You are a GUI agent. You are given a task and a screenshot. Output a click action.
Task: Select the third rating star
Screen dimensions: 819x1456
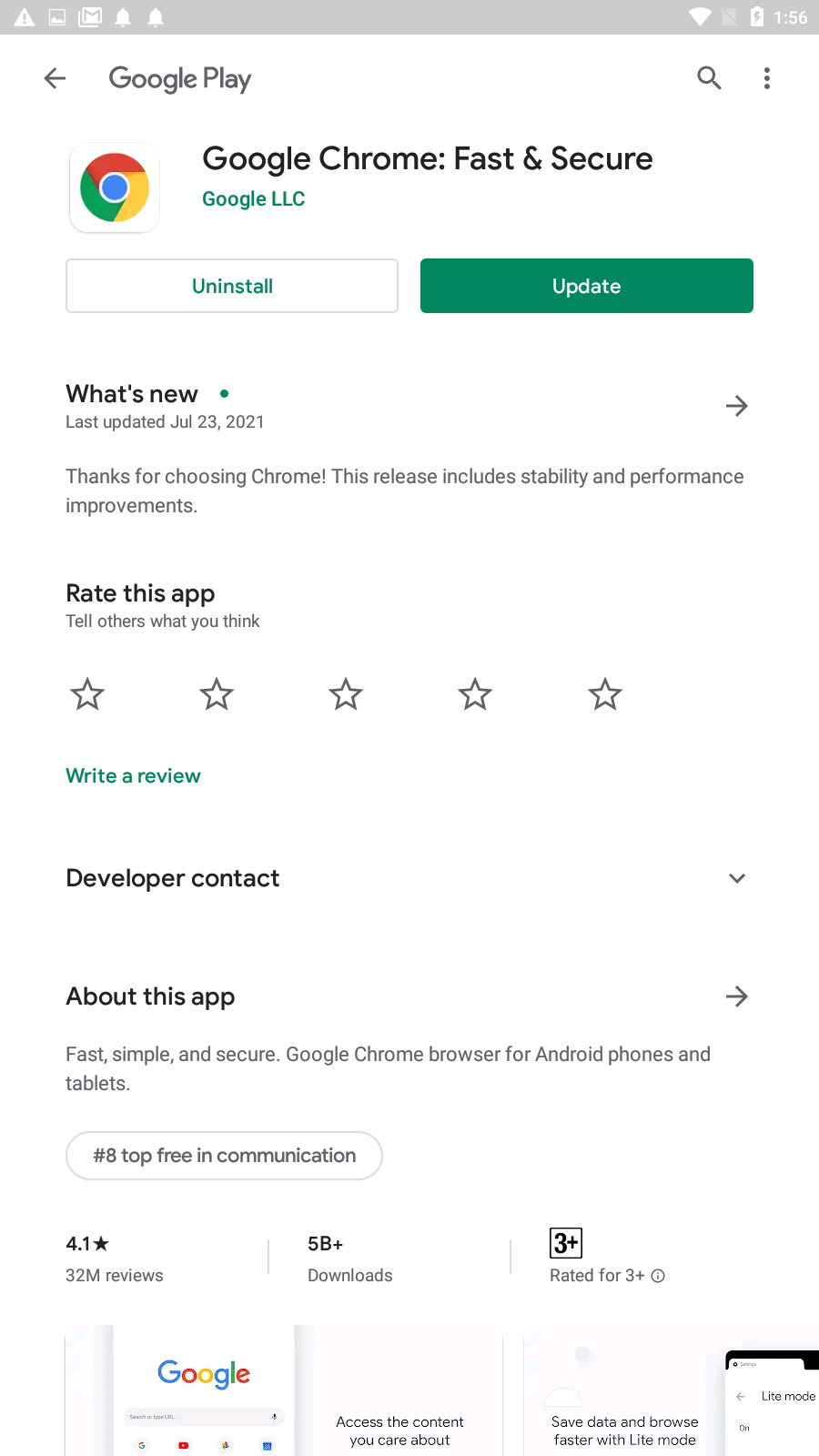tap(346, 694)
